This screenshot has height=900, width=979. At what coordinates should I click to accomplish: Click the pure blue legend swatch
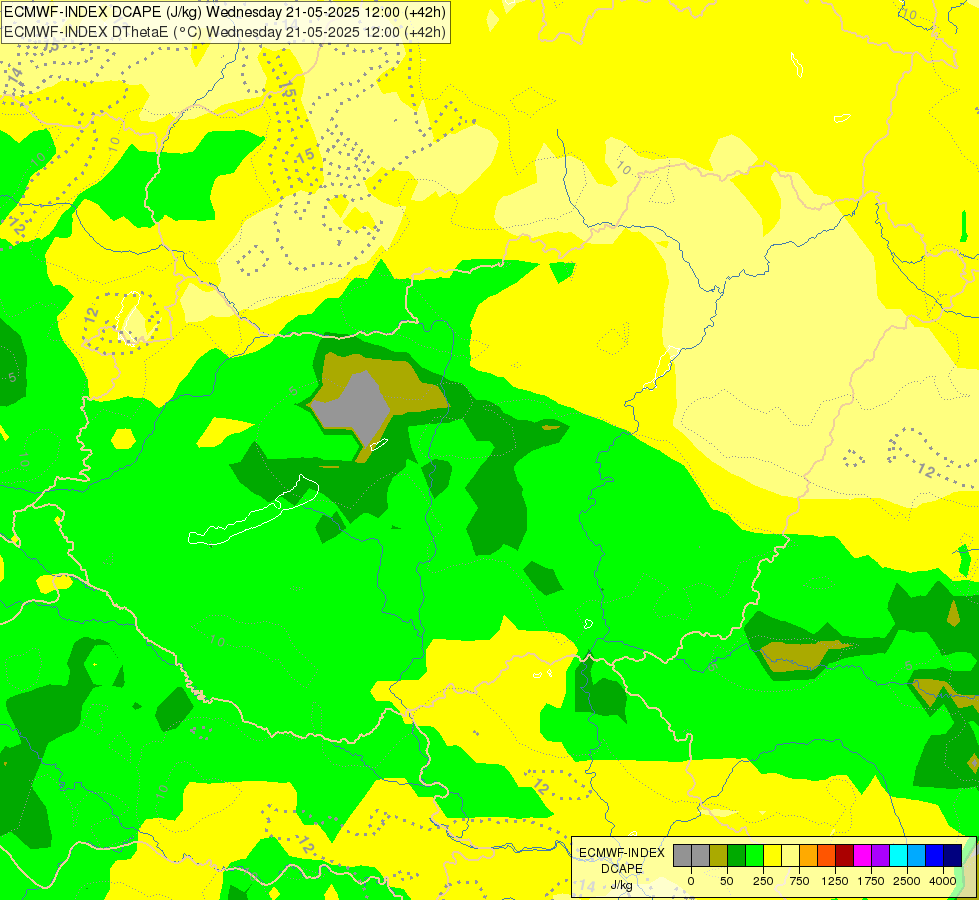coord(935,855)
